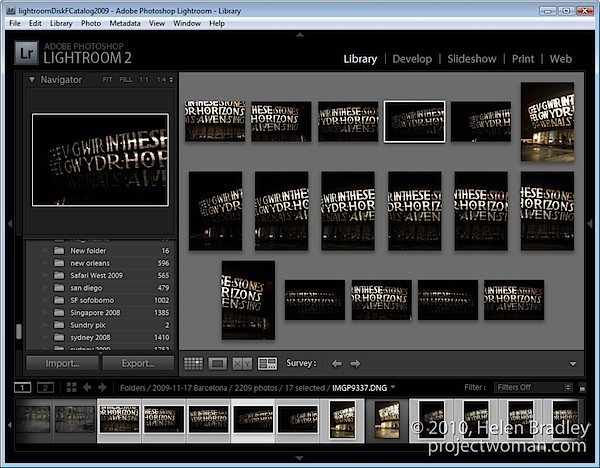Click the Navigator preview image

[100, 160]
